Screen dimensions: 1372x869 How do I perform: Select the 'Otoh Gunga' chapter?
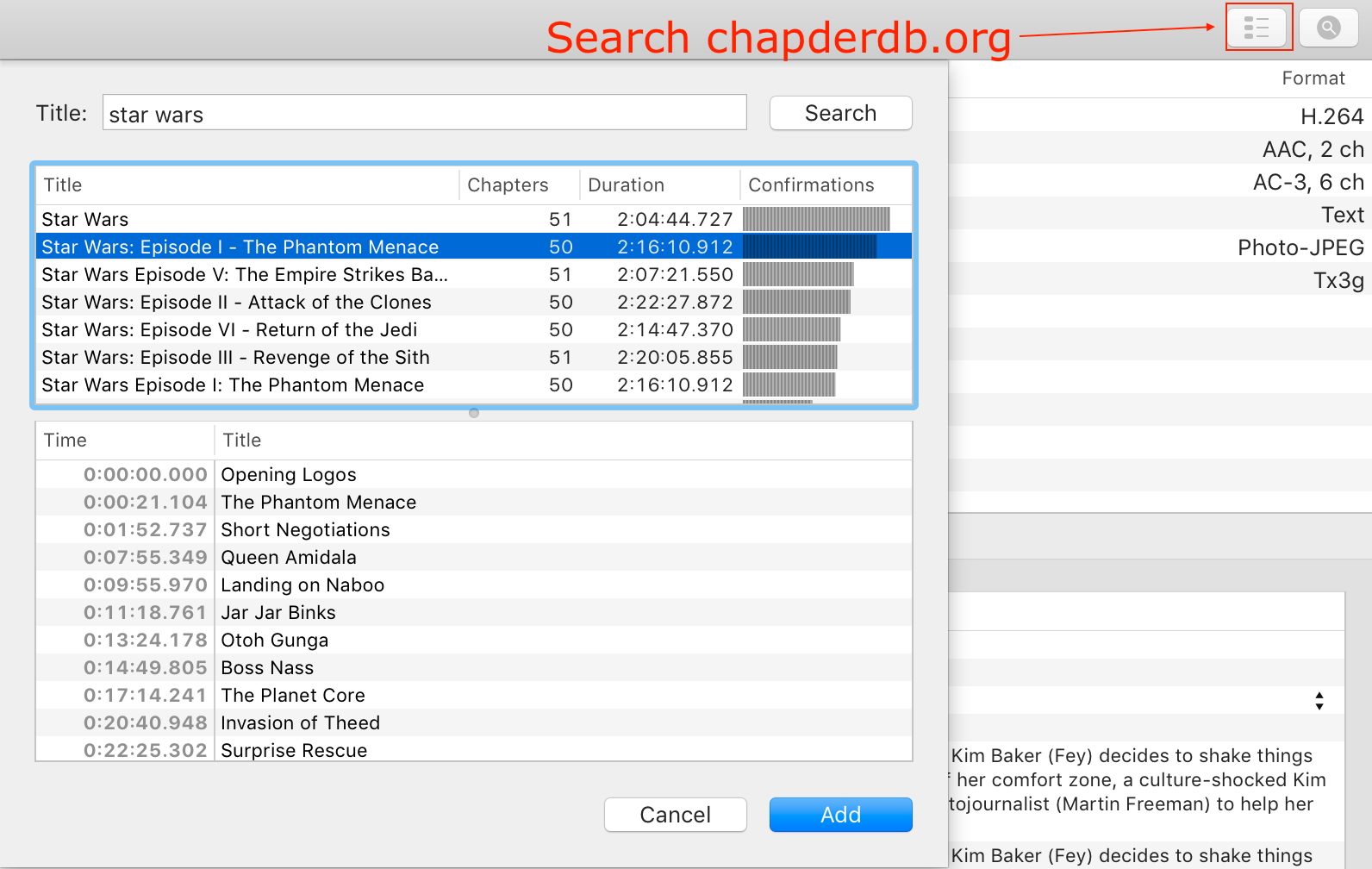point(474,640)
